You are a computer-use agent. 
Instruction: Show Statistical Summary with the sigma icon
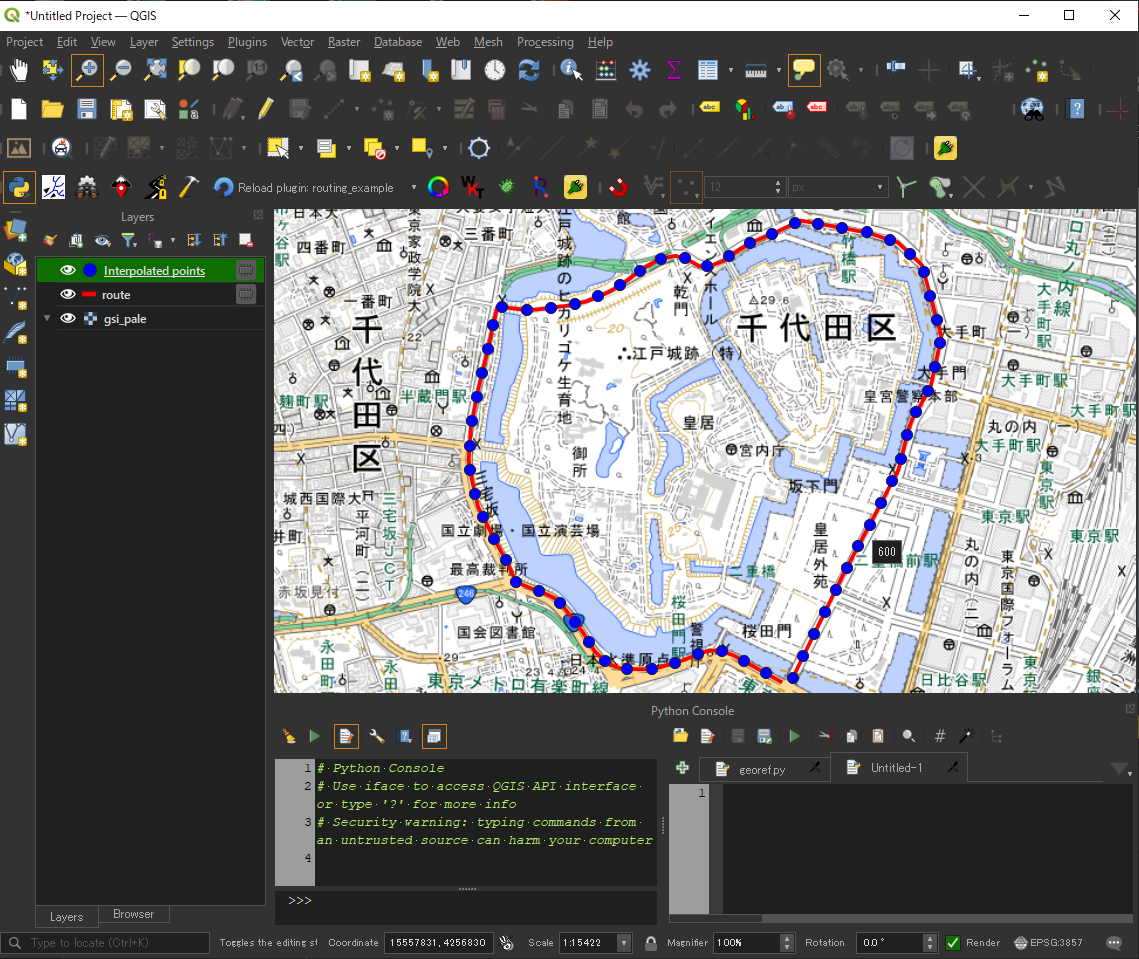(x=673, y=70)
